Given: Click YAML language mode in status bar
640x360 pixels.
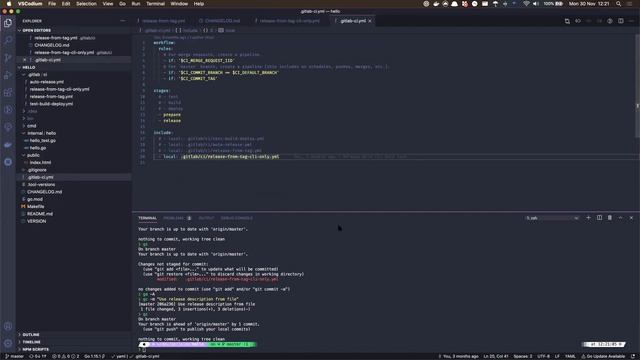Looking at the screenshot, I should (570, 356).
